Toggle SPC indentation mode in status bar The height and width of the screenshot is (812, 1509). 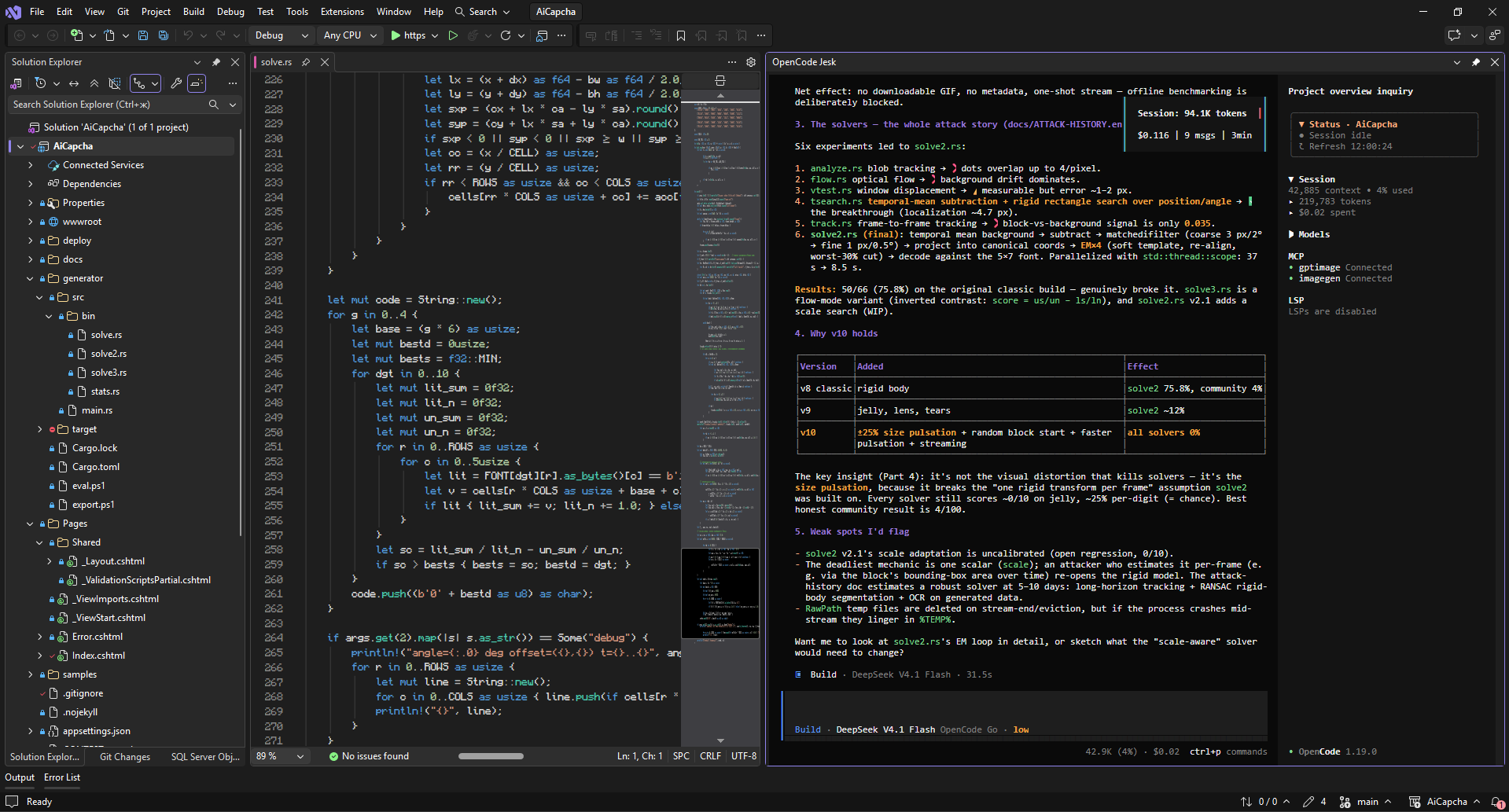[x=681, y=756]
